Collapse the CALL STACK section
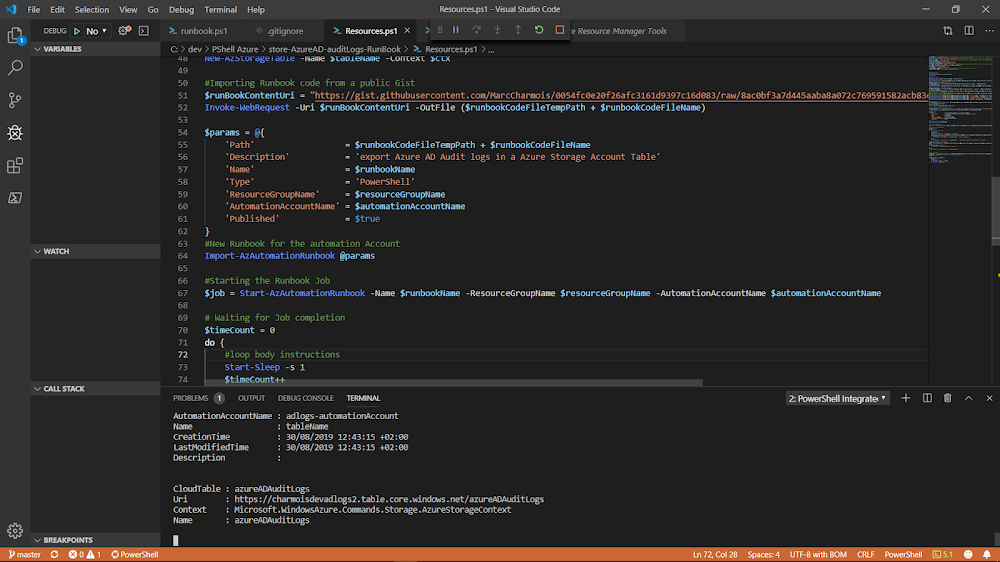Viewport: 1000px width, 562px height. pyautogui.click(x=96, y=388)
